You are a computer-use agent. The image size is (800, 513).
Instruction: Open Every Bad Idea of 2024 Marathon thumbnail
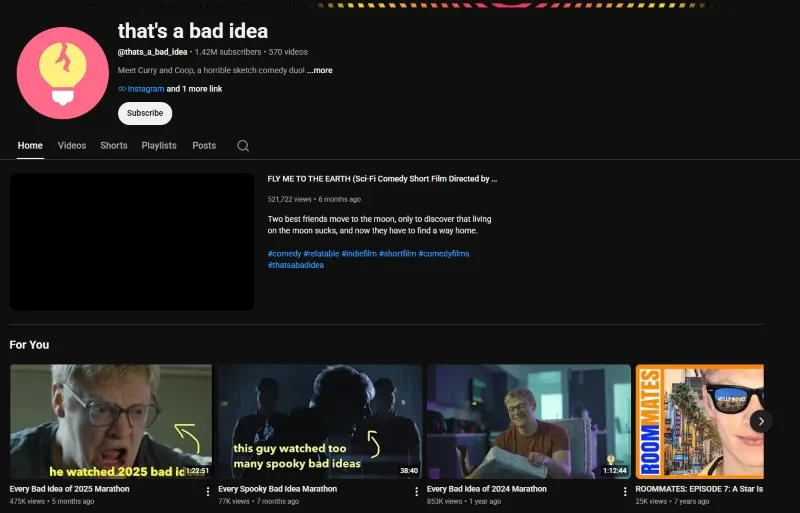(x=529, y=422)
